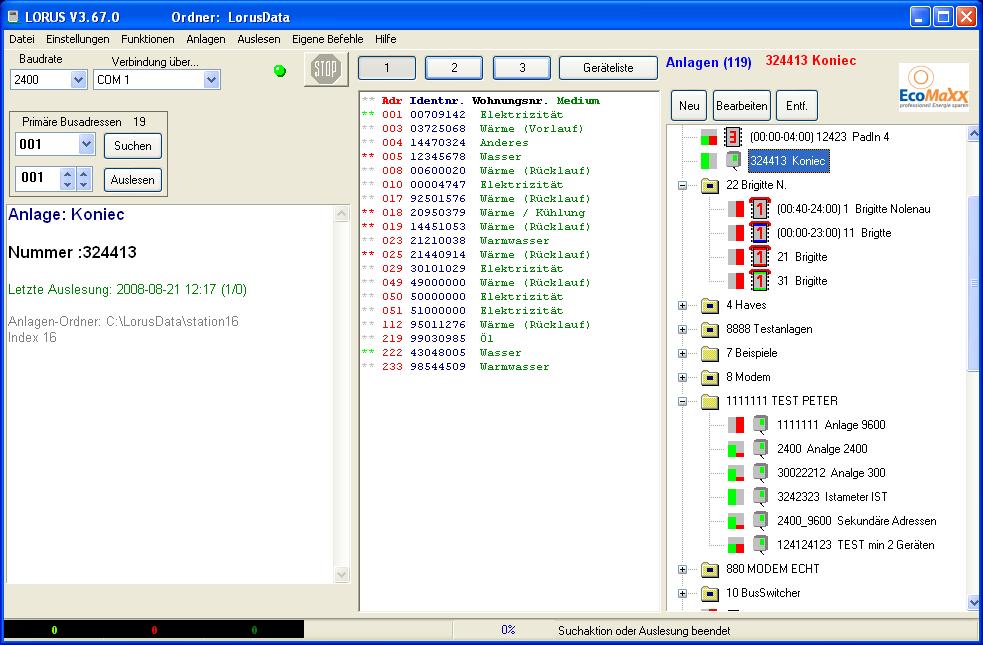This screenshot has height=645, width=983.
Task: Click the red/green status square beside 2400 Anlage 2400
Action: [735, 449]
